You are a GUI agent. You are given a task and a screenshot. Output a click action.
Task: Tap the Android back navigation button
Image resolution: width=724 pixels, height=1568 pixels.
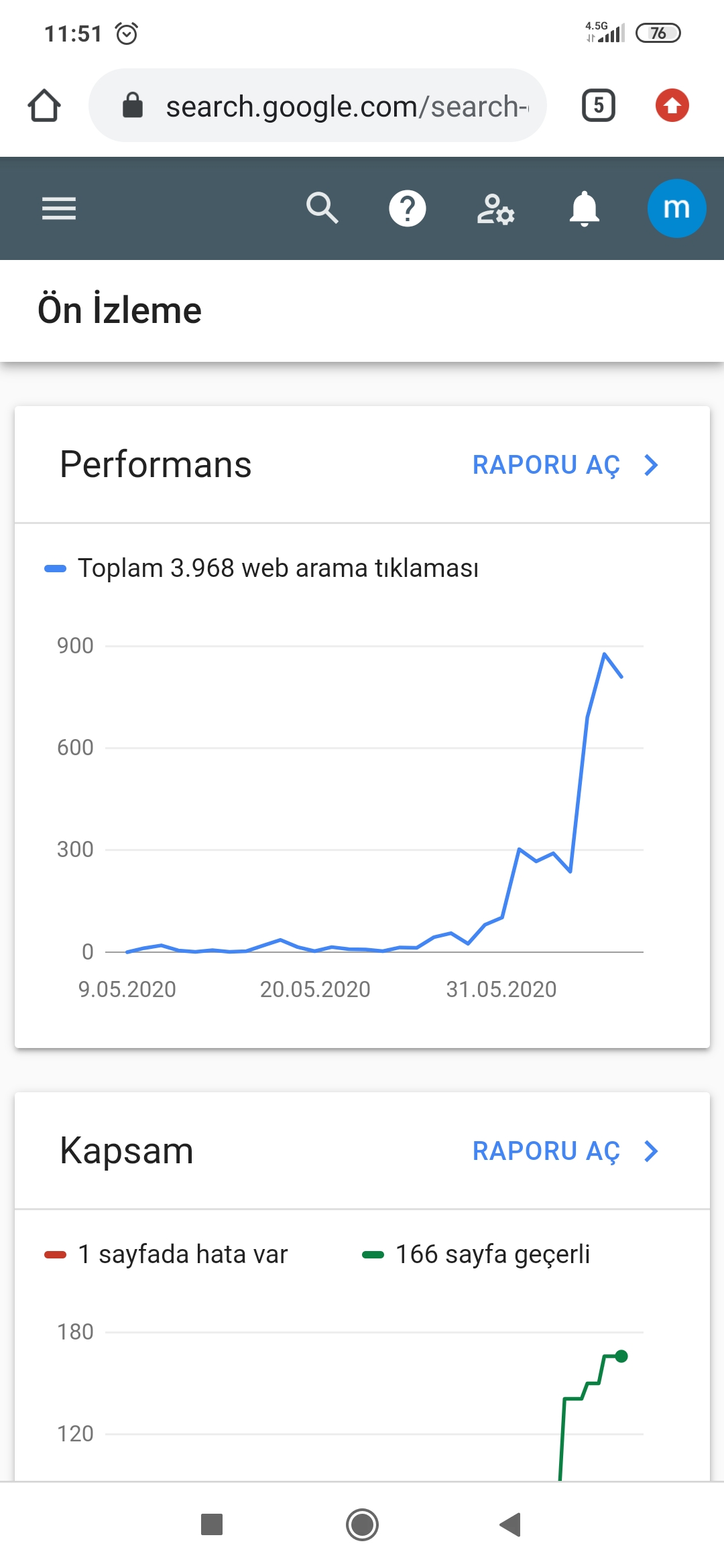(x=511, y=1524)
